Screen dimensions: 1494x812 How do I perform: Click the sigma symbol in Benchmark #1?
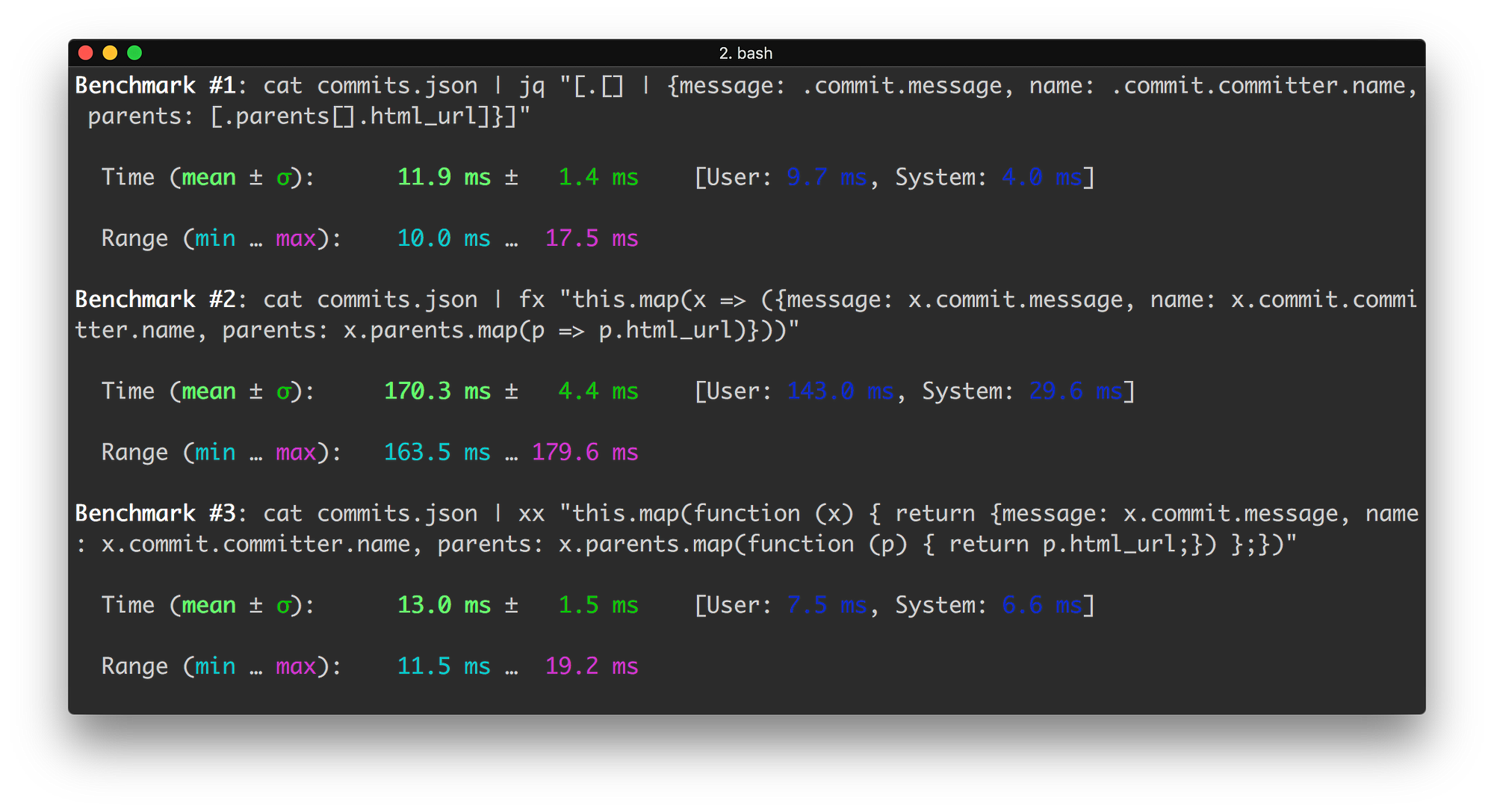(x=284, y=177)
